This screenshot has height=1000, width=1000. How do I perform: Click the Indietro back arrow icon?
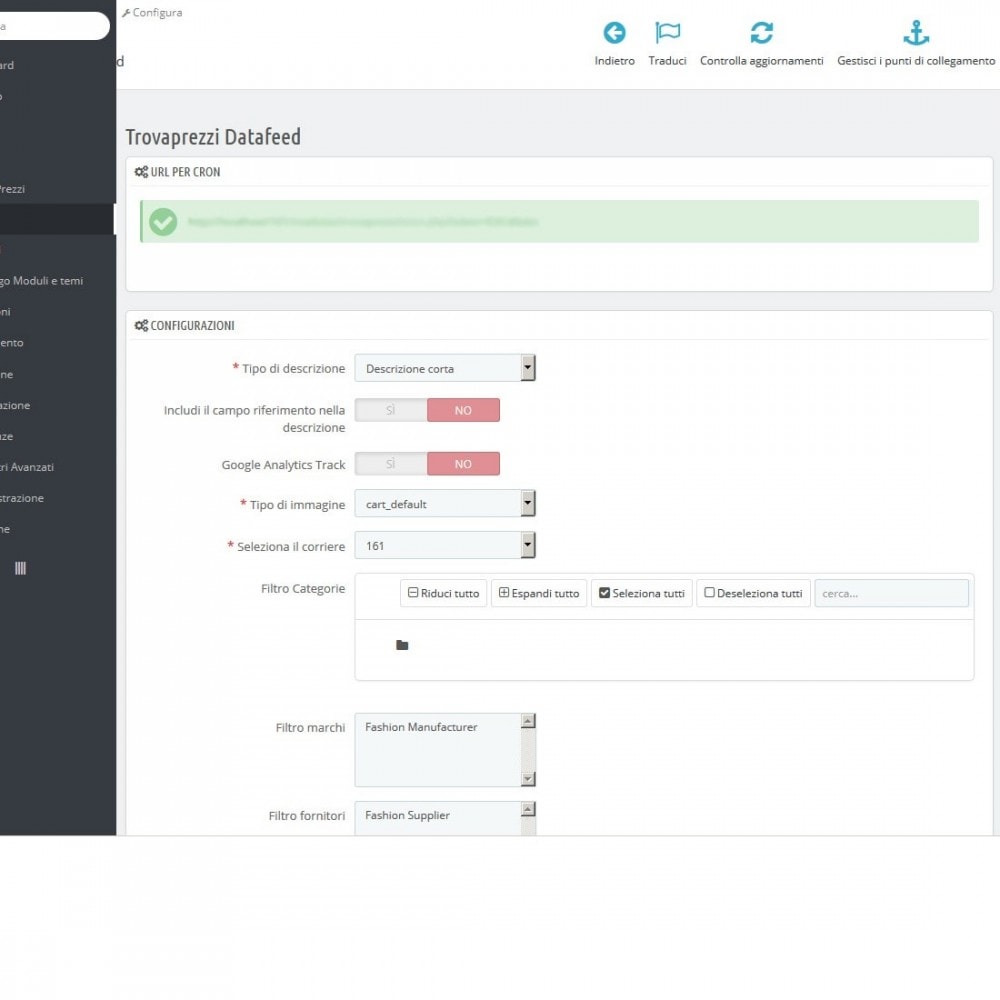click(614, 33)
